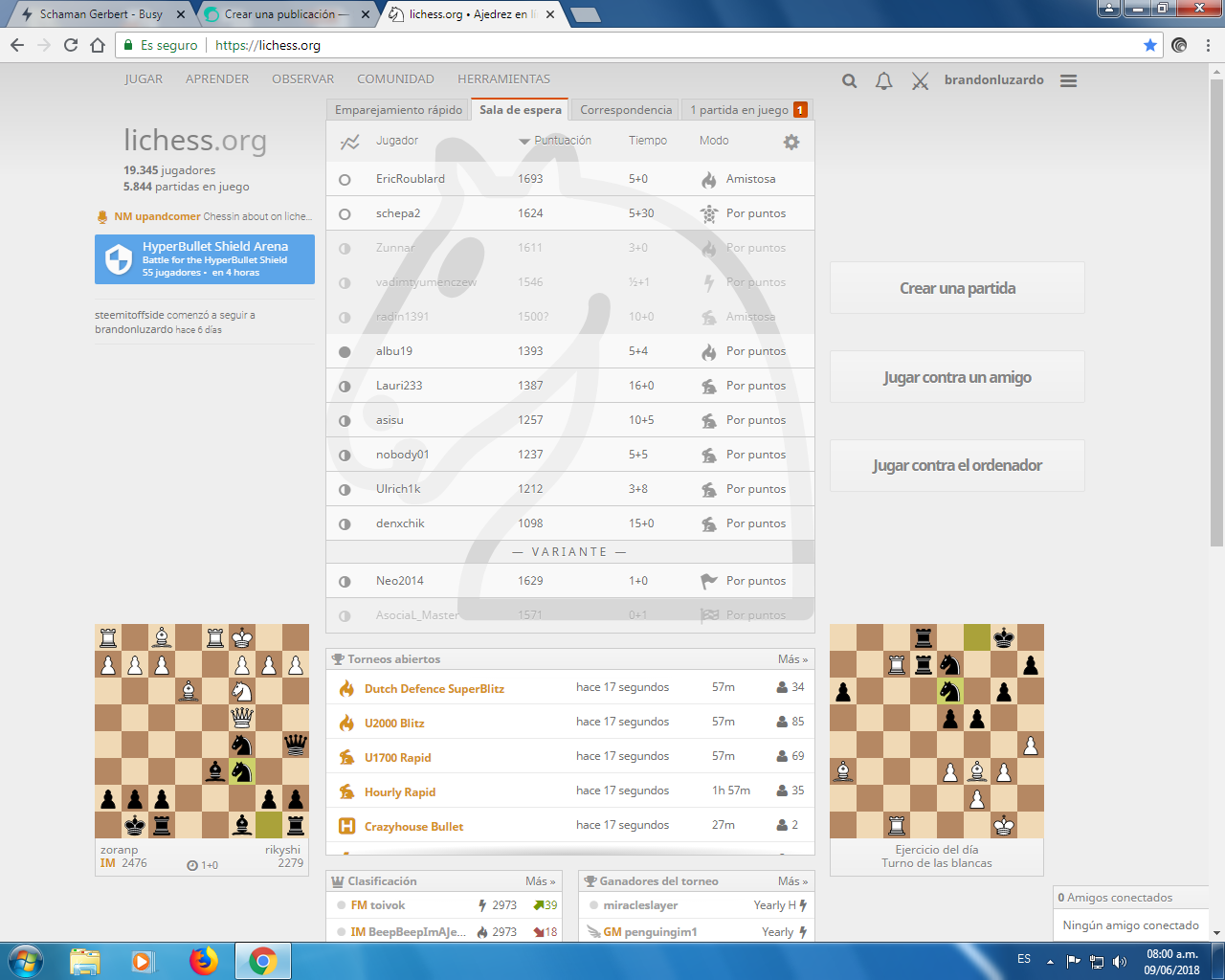Open steemitoffside follower link

[x=128, y=315]
